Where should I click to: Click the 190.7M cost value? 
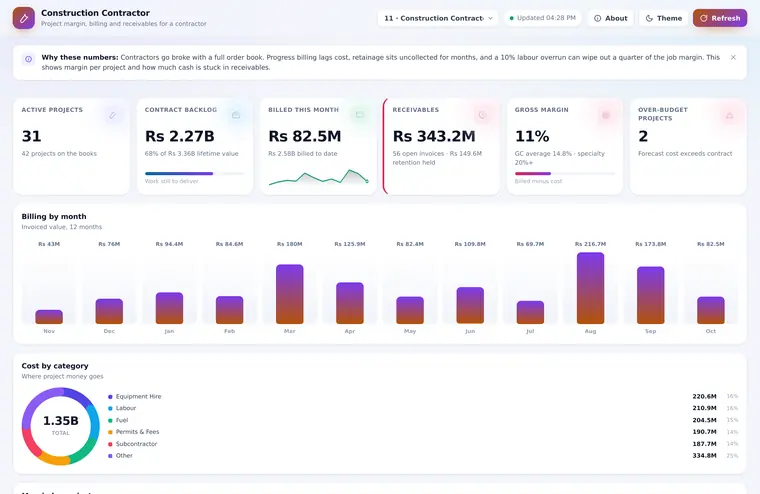704,432
